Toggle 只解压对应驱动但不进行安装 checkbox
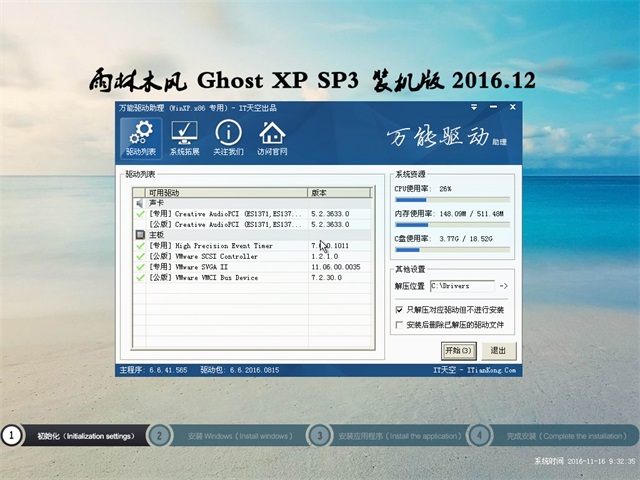 coord(399,310)
